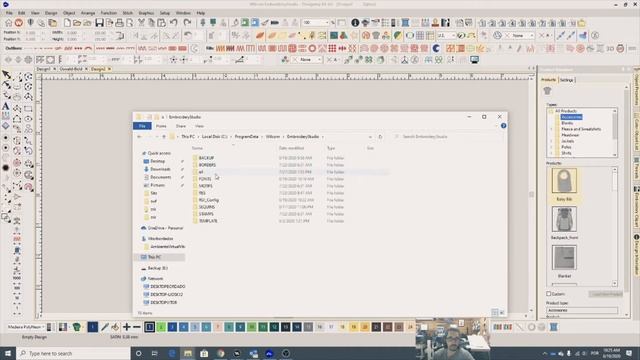Click ProgramData in Explorer breadcrumb

[247, 137]
